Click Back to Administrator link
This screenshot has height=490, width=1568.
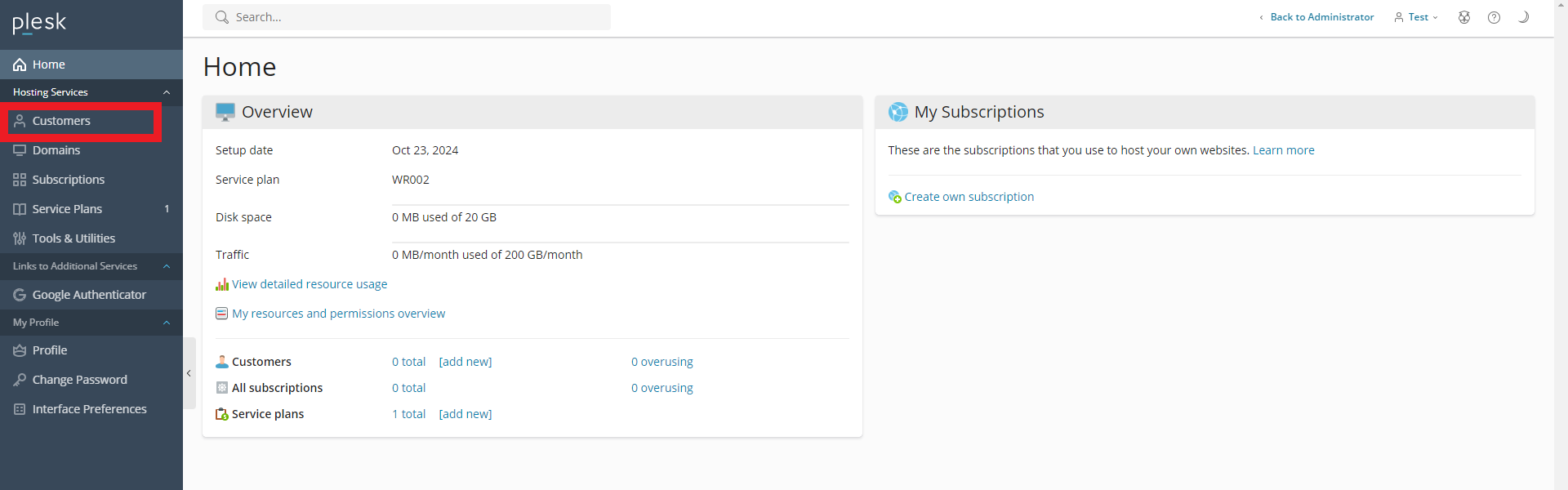1321,17
